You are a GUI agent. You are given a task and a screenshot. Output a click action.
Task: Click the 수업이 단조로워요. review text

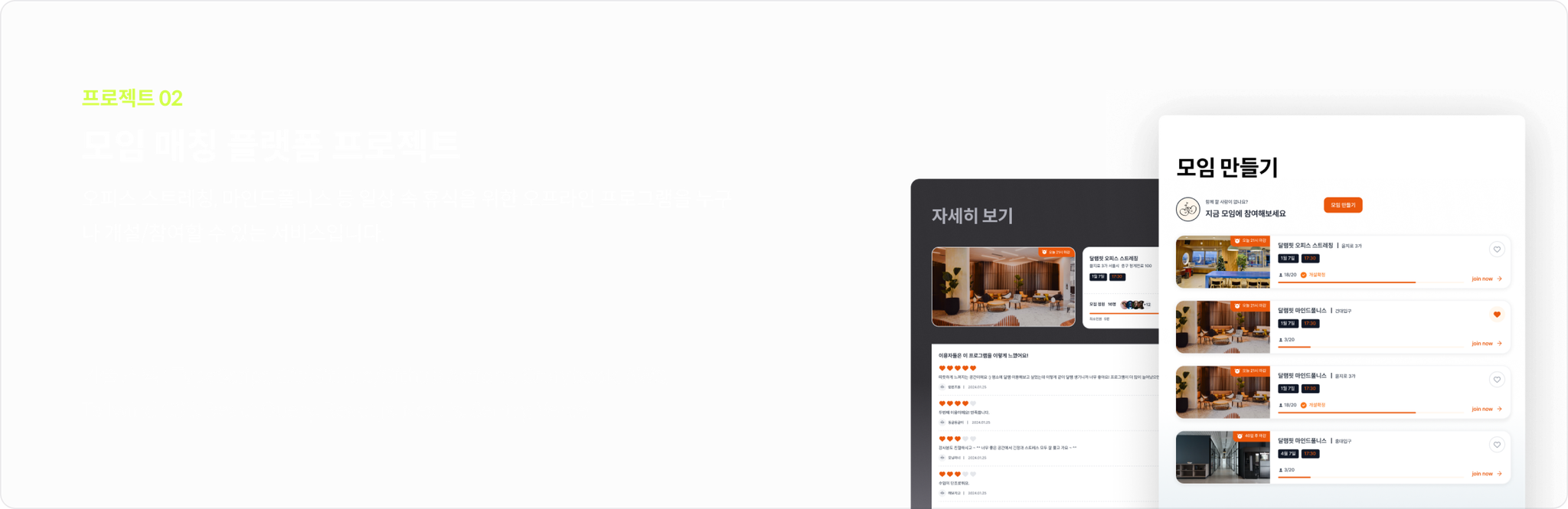point(954,484)
